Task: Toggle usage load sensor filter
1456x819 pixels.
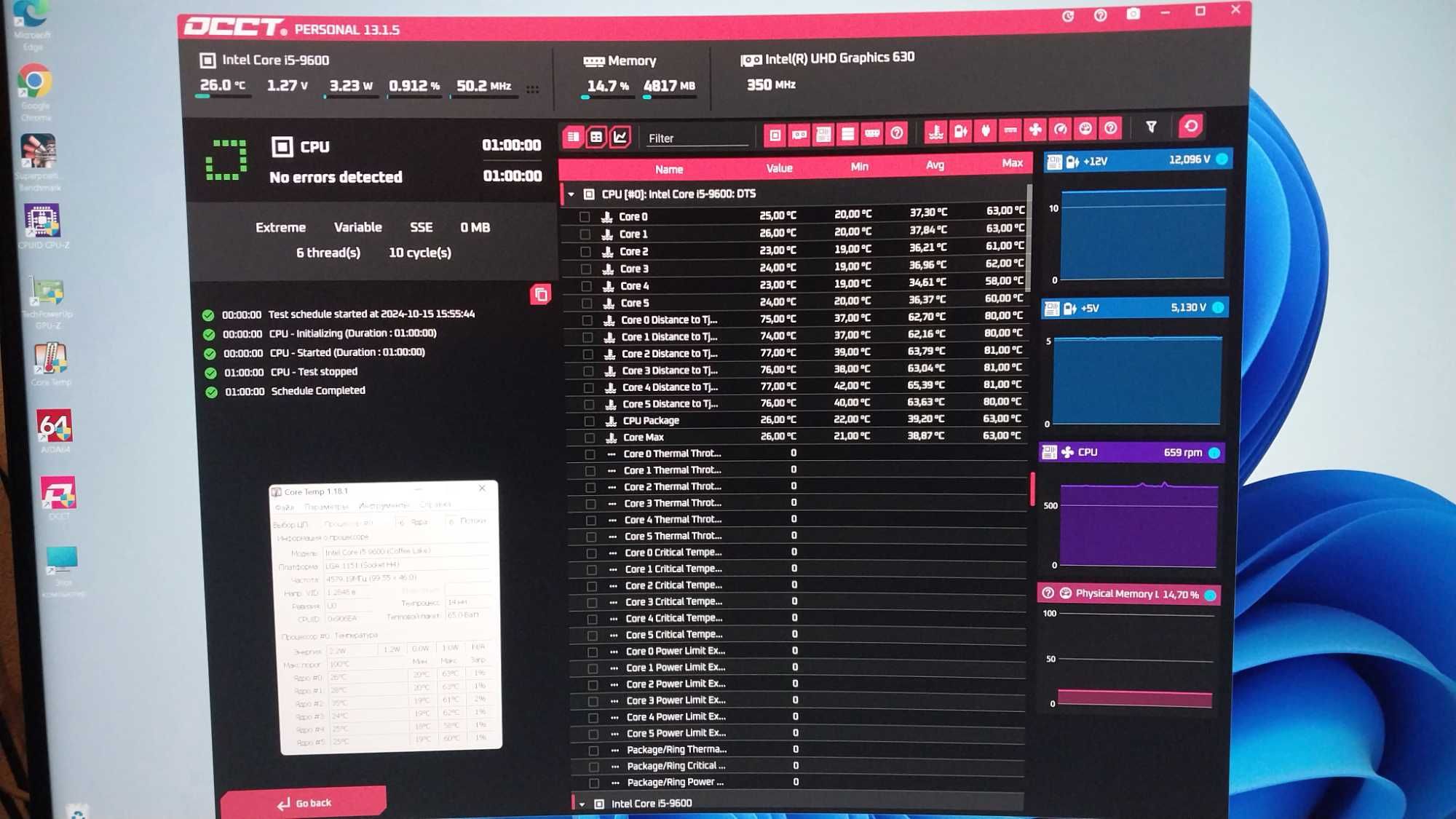Action: pos(1085,129)
